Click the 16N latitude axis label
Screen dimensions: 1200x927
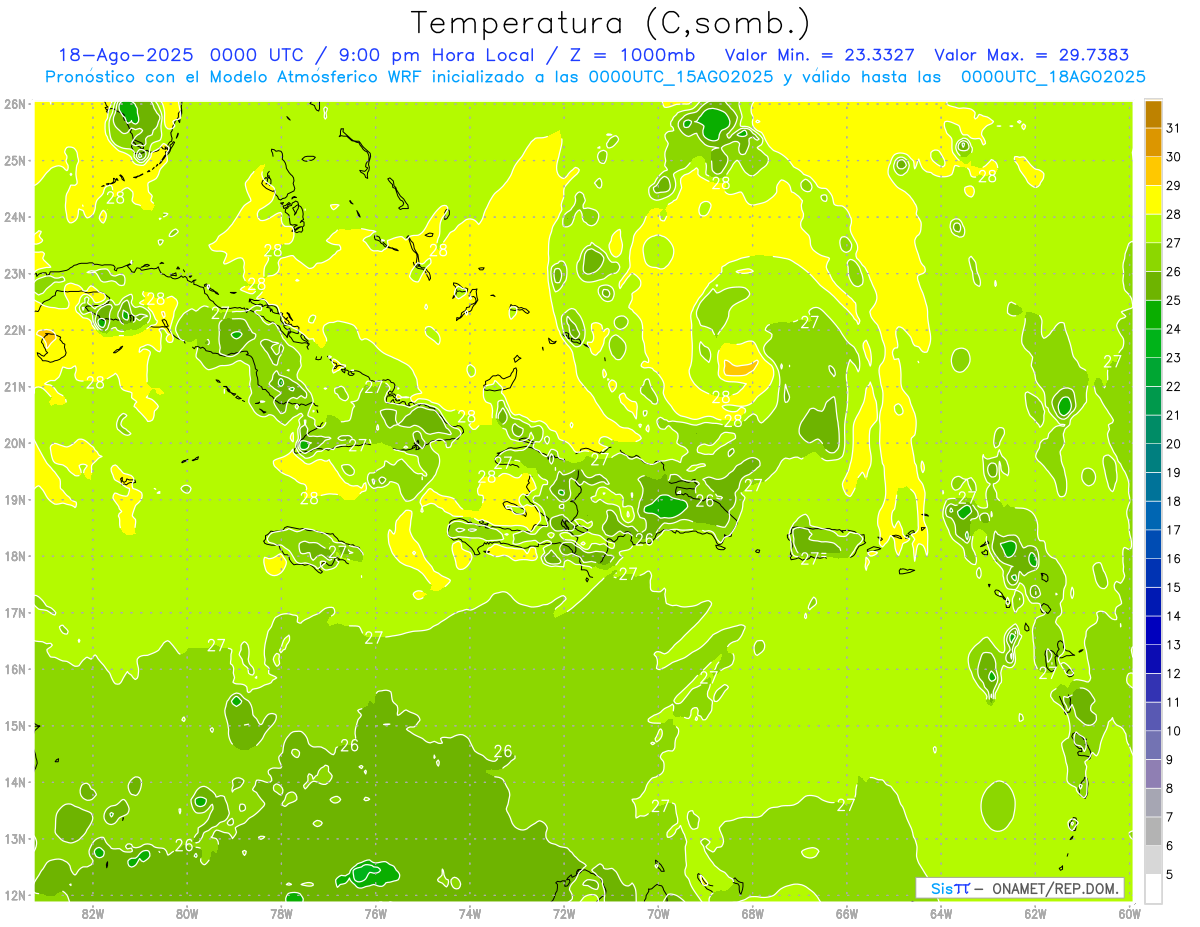pyautogui.click(x=14, y=669)
